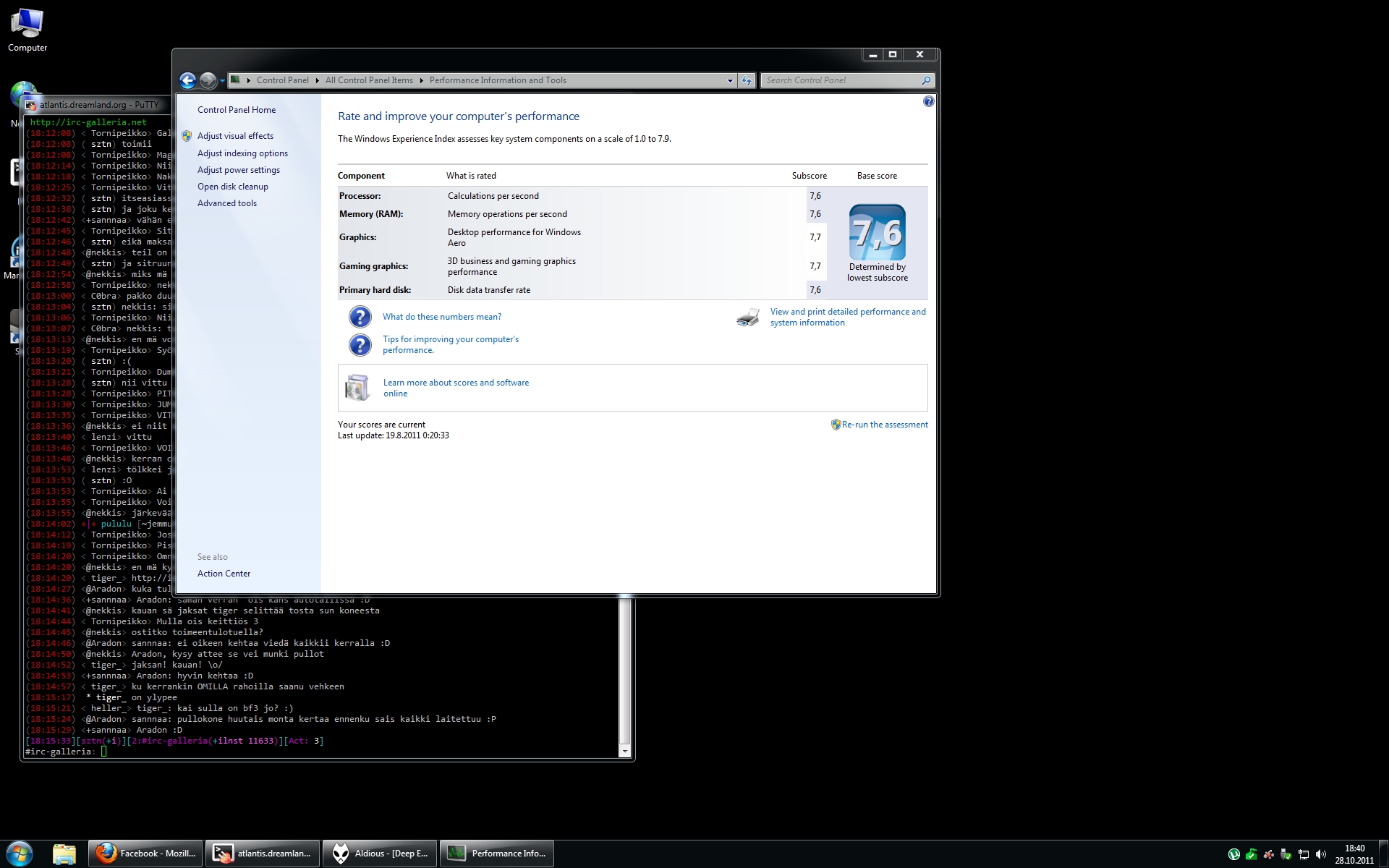Click the blue help question mark icon
The height and width of the screenshot is (868, 1389).
point(928,102)
